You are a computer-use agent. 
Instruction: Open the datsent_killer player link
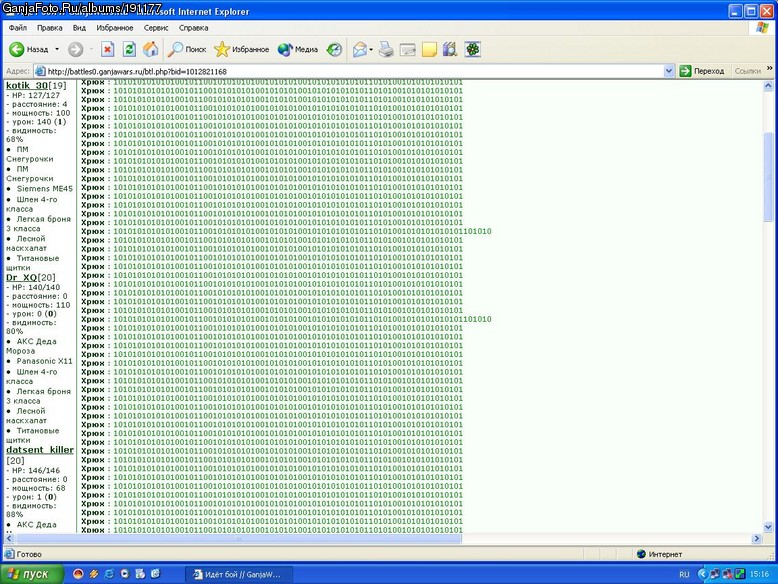(x=40, y=450)
